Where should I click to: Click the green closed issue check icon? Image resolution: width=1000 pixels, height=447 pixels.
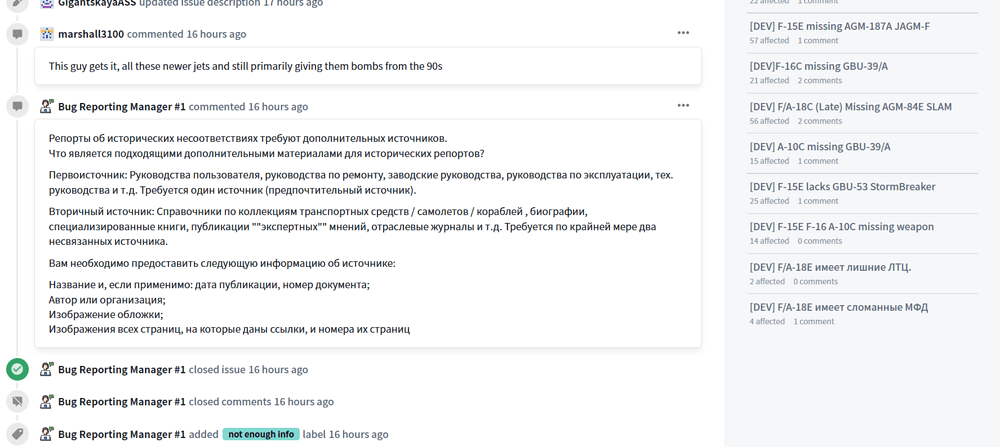(x=17, y=369)
